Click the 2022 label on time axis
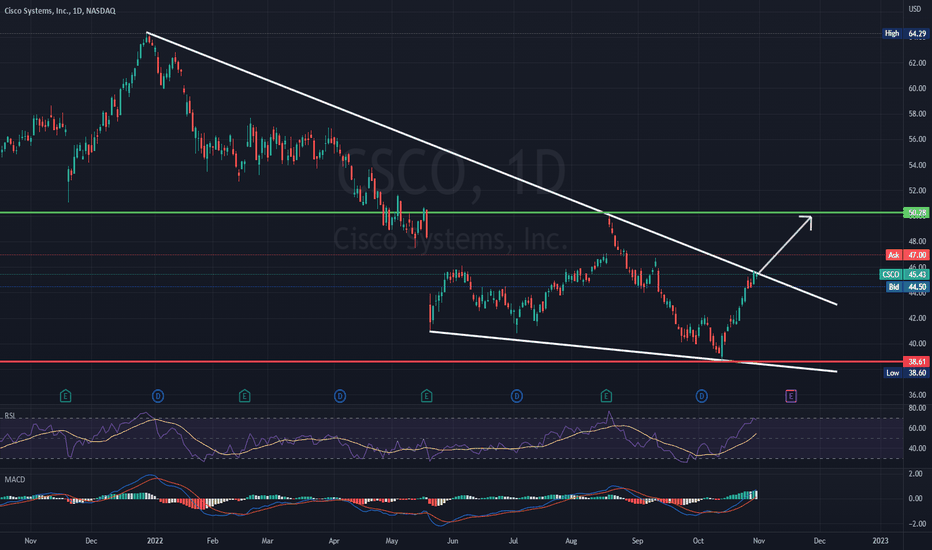Image resolution: width=932 pixels, height=550 pixels. coord(155,540)
